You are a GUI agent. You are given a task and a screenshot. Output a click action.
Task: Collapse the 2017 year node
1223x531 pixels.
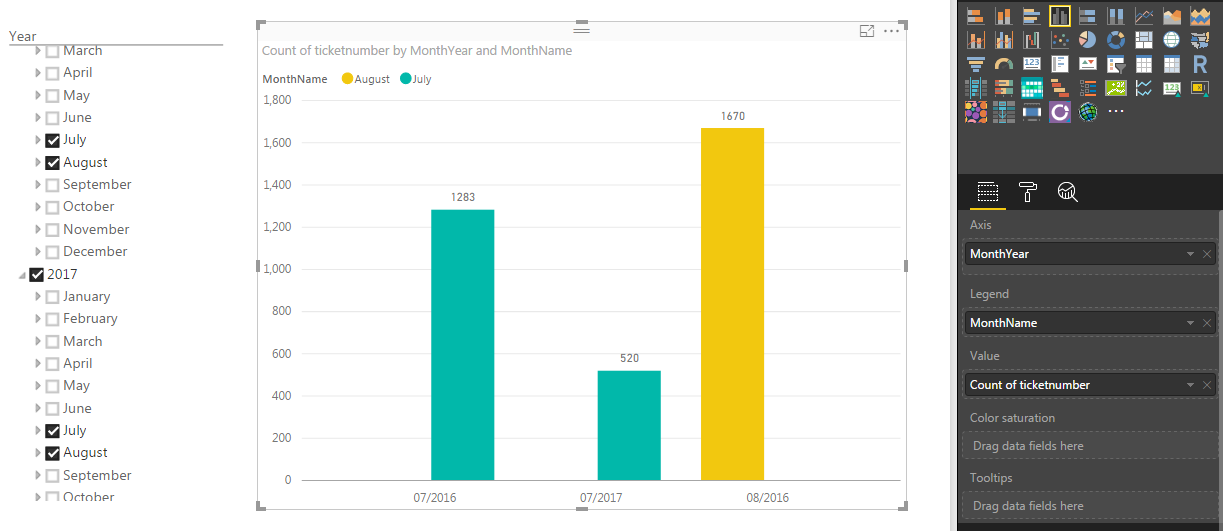(x=23, y=275)
